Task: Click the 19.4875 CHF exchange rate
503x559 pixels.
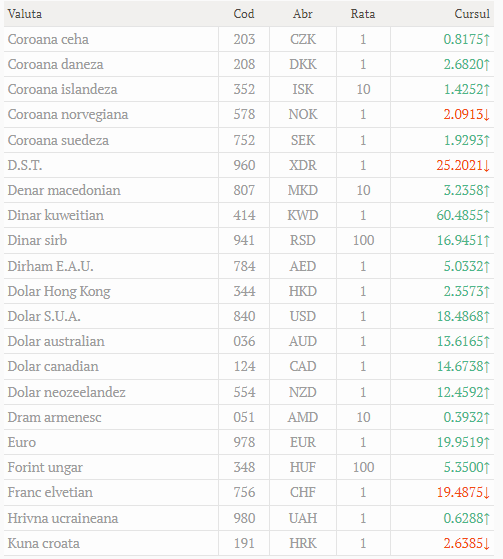Action: click(463, 492)
